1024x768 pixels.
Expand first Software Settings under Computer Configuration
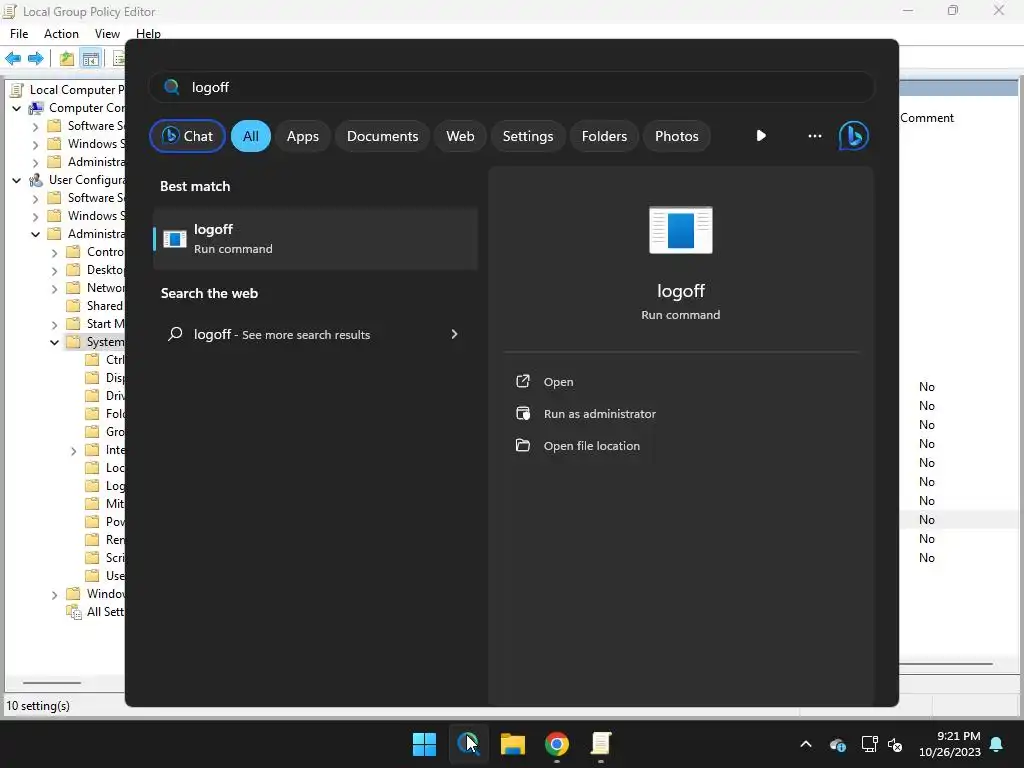[36, 126]
